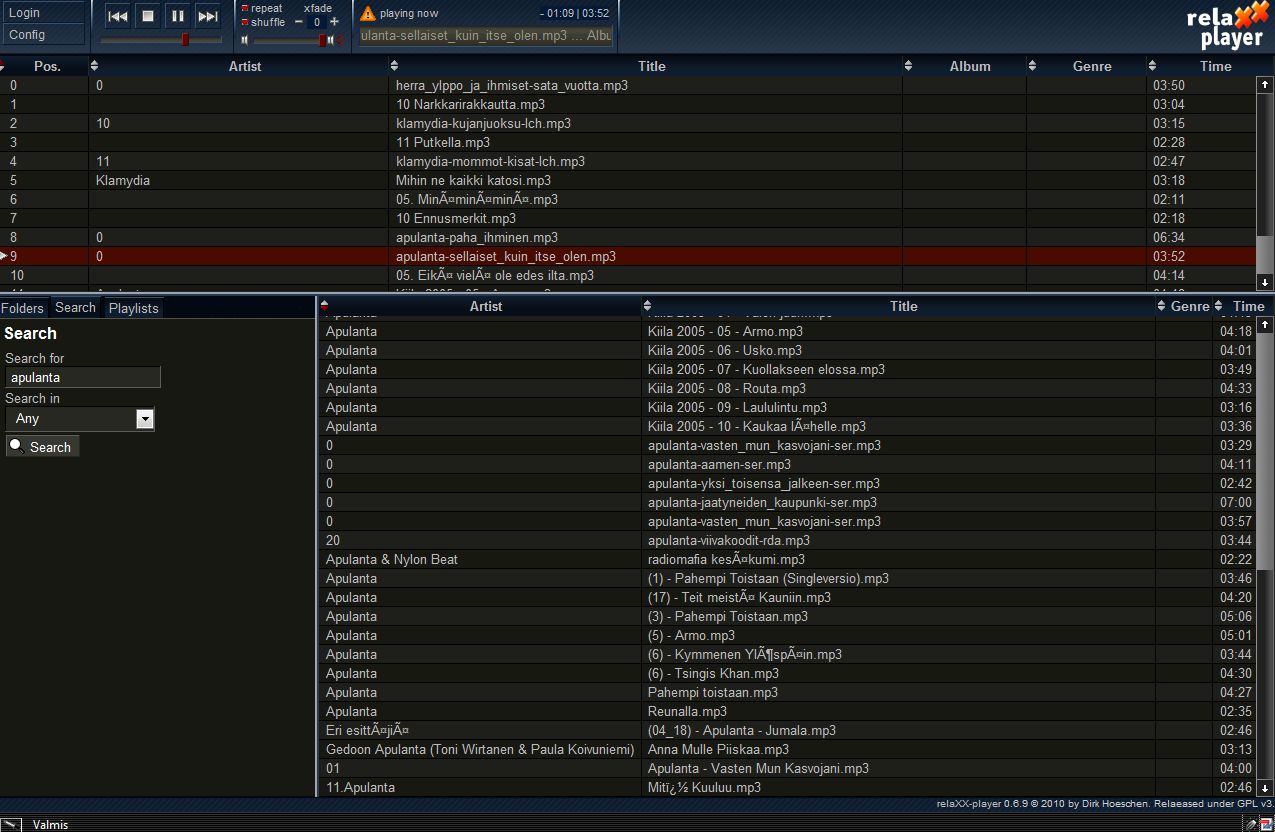Screen dimensions: 1275x832
Task: Toggle the repeat option
Action: click(x=246, y=9)
